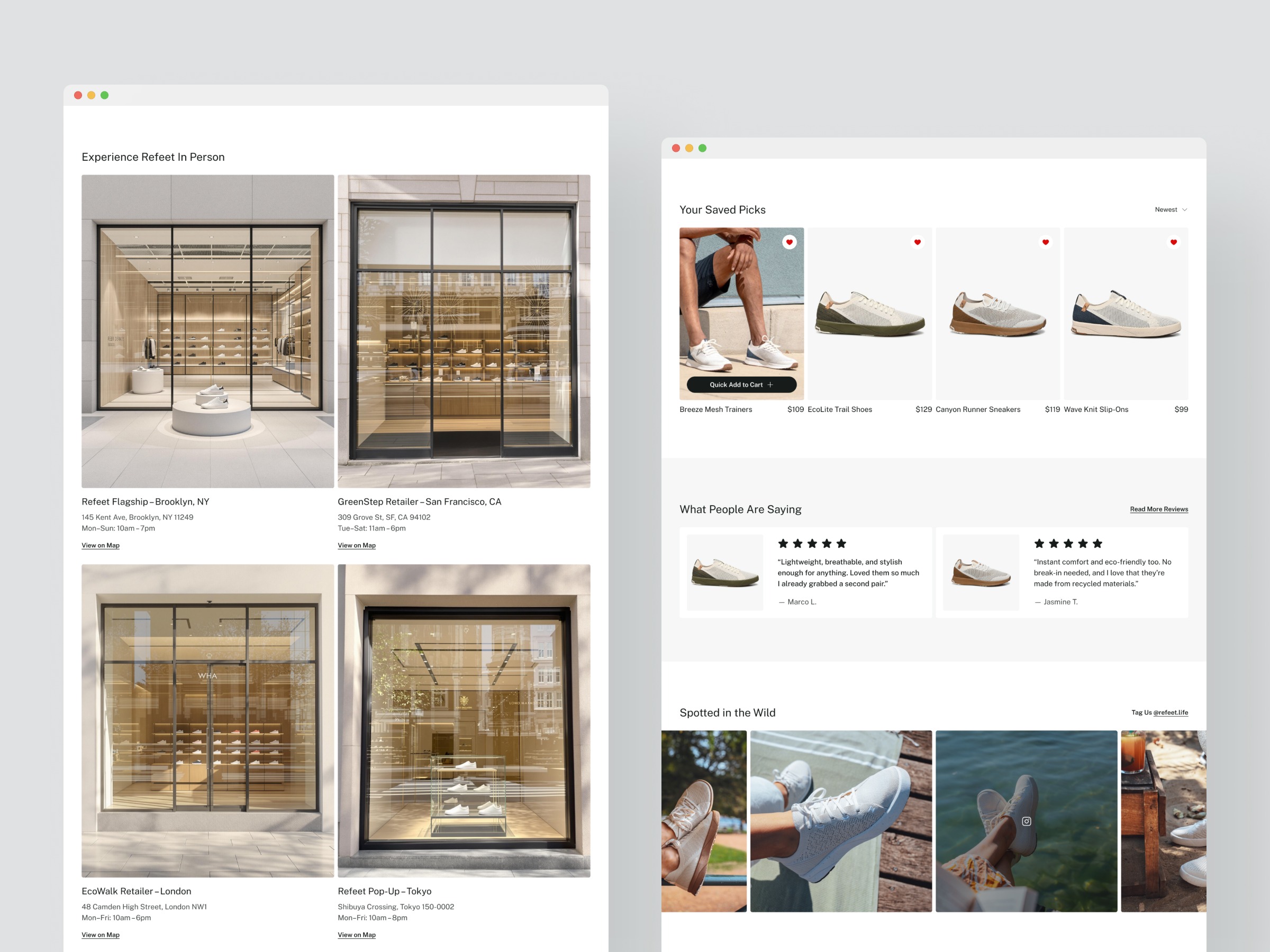Click Marco L. review shoe thumbnail
The height and width of the screenshot is (952, 1270).
coord(724,572)
